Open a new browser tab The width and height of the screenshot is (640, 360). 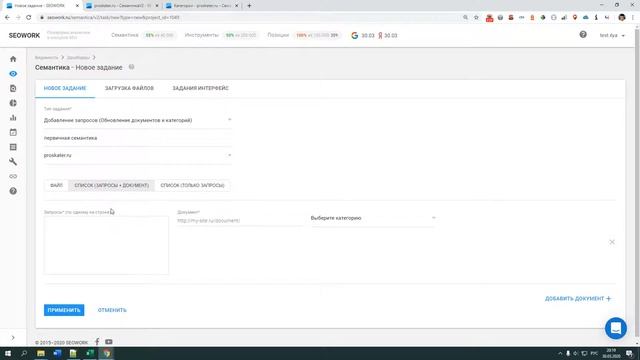pyautogui.click(x=249, y=6)
